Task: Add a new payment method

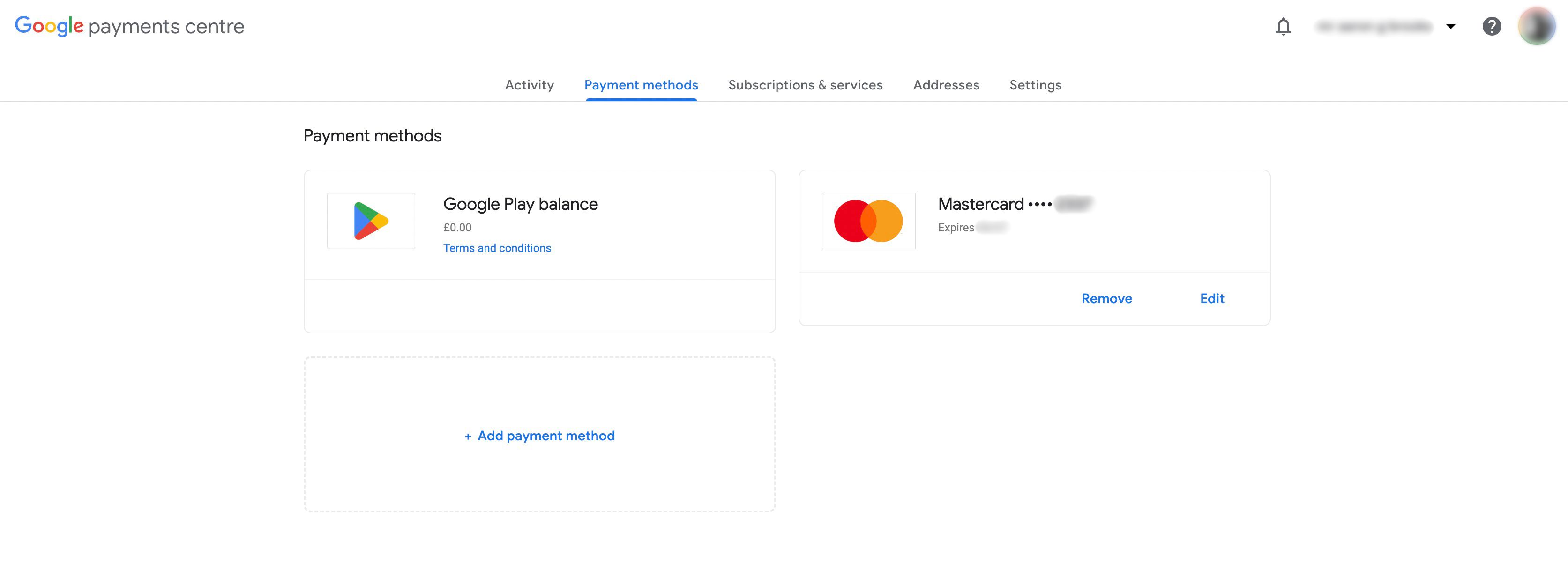Action: click(x=539, y=436)
